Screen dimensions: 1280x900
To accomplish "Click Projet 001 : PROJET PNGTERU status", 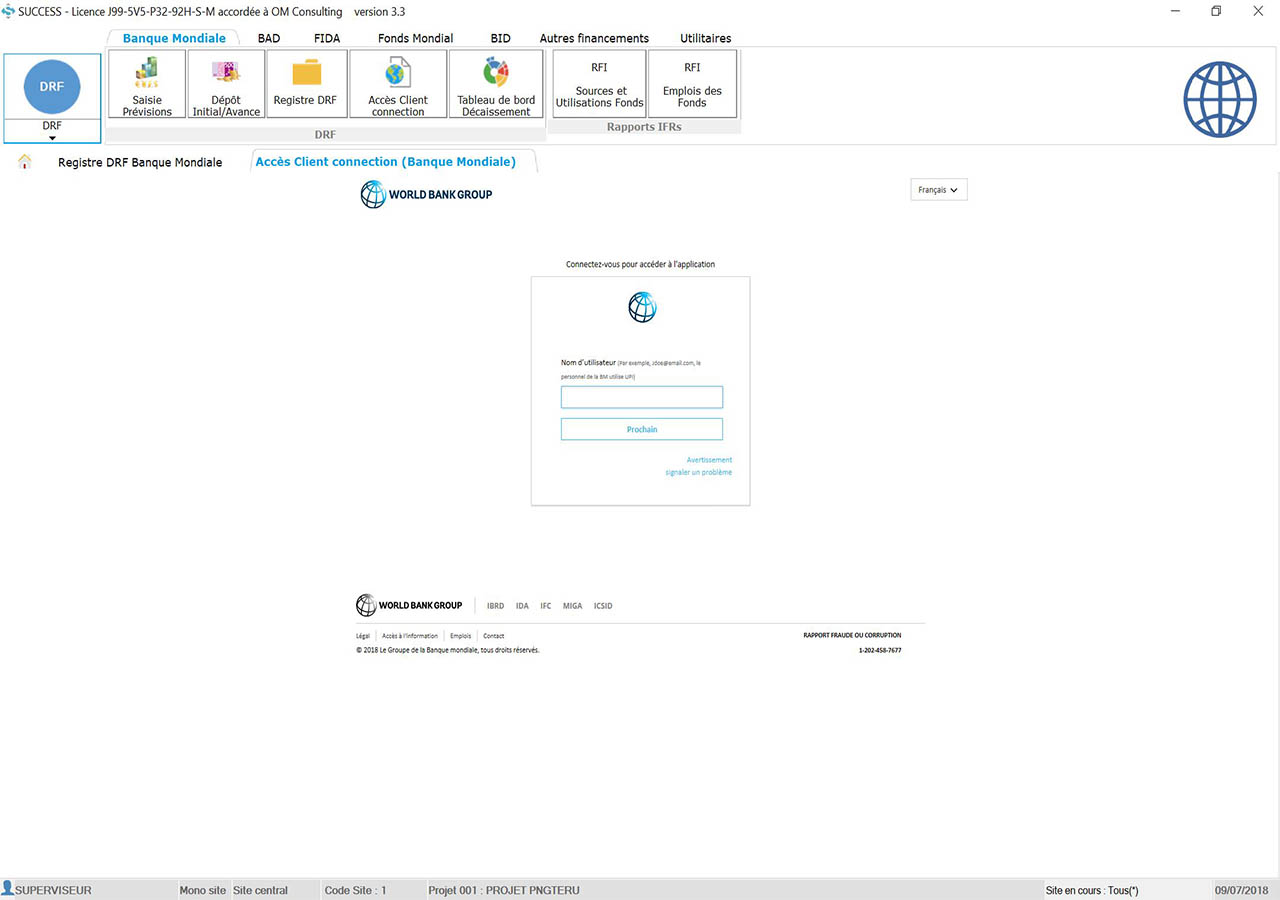I will pyautogui.click(x=504, y=890).
